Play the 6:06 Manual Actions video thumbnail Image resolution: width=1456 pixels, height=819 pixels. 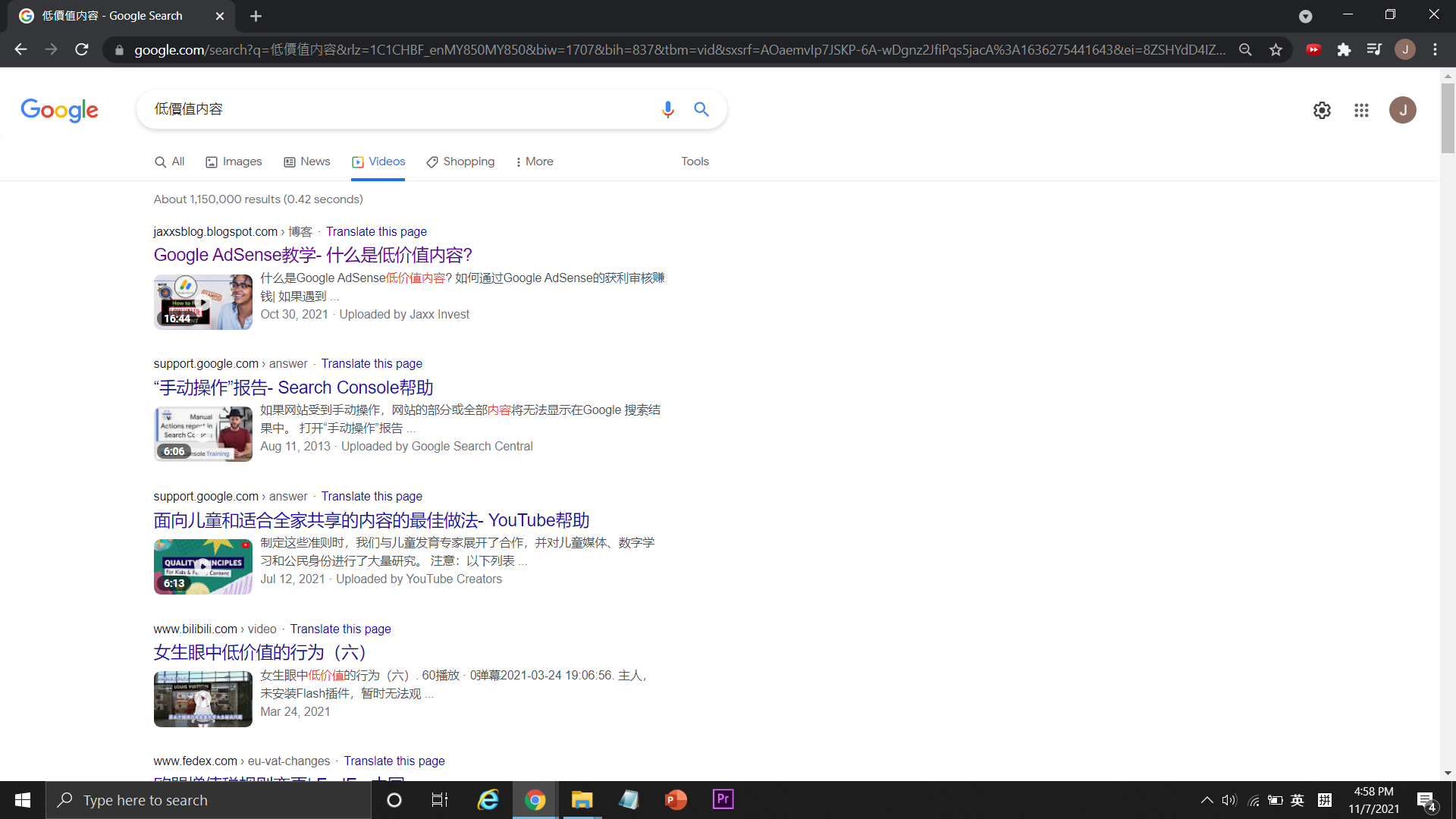(x=202, y=435)
